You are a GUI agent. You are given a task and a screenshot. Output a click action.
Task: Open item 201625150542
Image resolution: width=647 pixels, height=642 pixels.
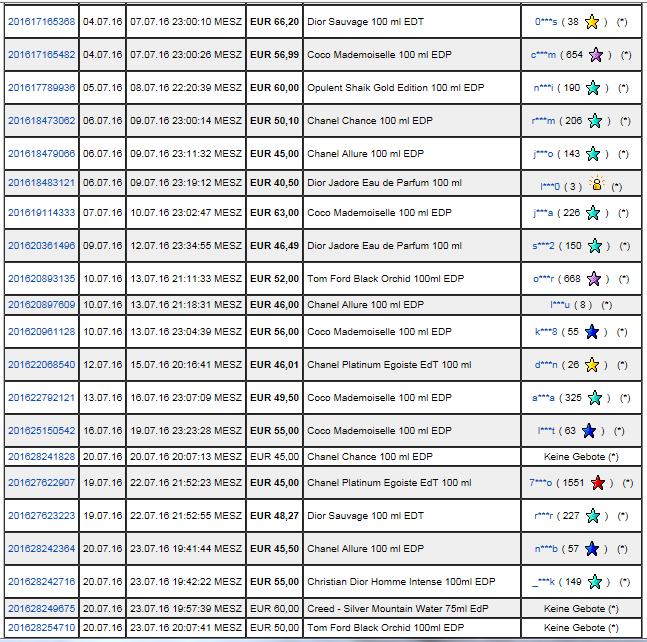pyautogui.click(x=42, y=430)
